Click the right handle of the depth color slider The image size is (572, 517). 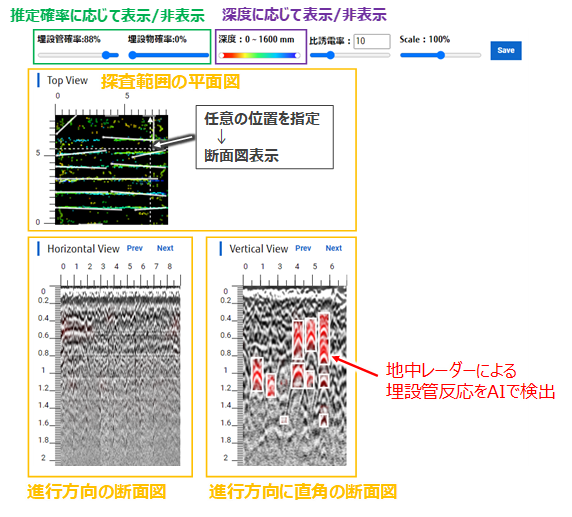298,55
